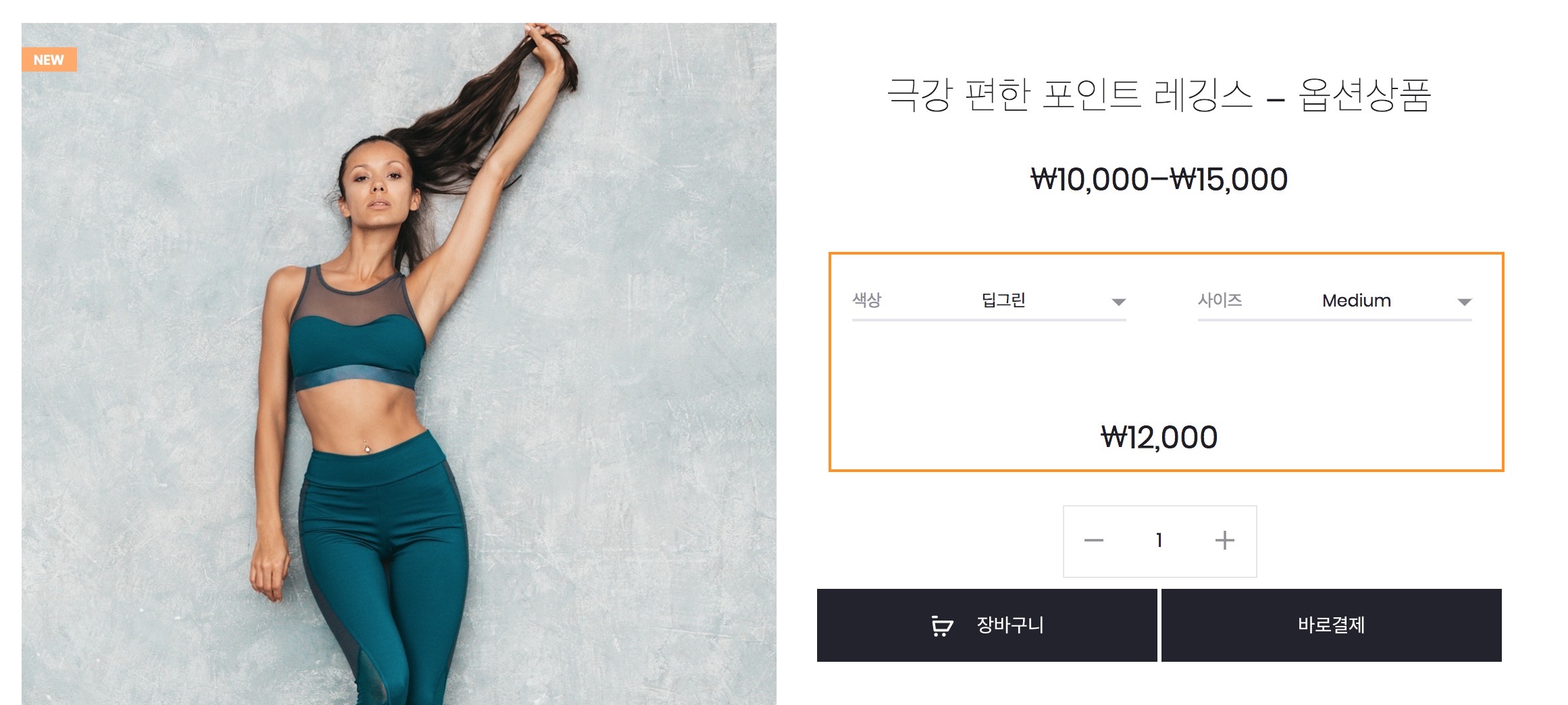The width and height of the screenshot is (1568, 705).
Task: Click the 사이즈 label
Action: click(1220, 300)
